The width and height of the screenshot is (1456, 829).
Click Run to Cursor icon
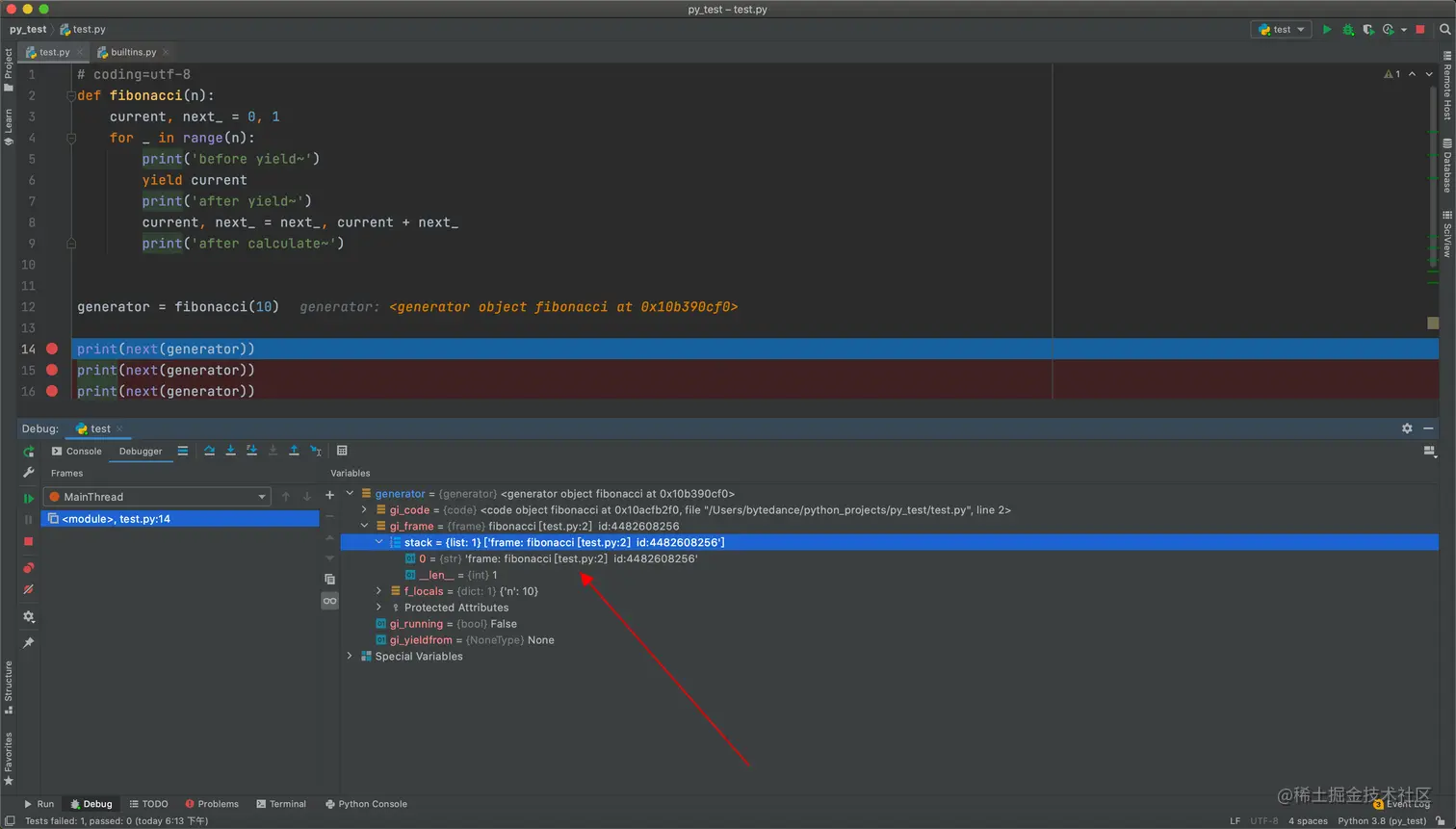pos(315,451)
